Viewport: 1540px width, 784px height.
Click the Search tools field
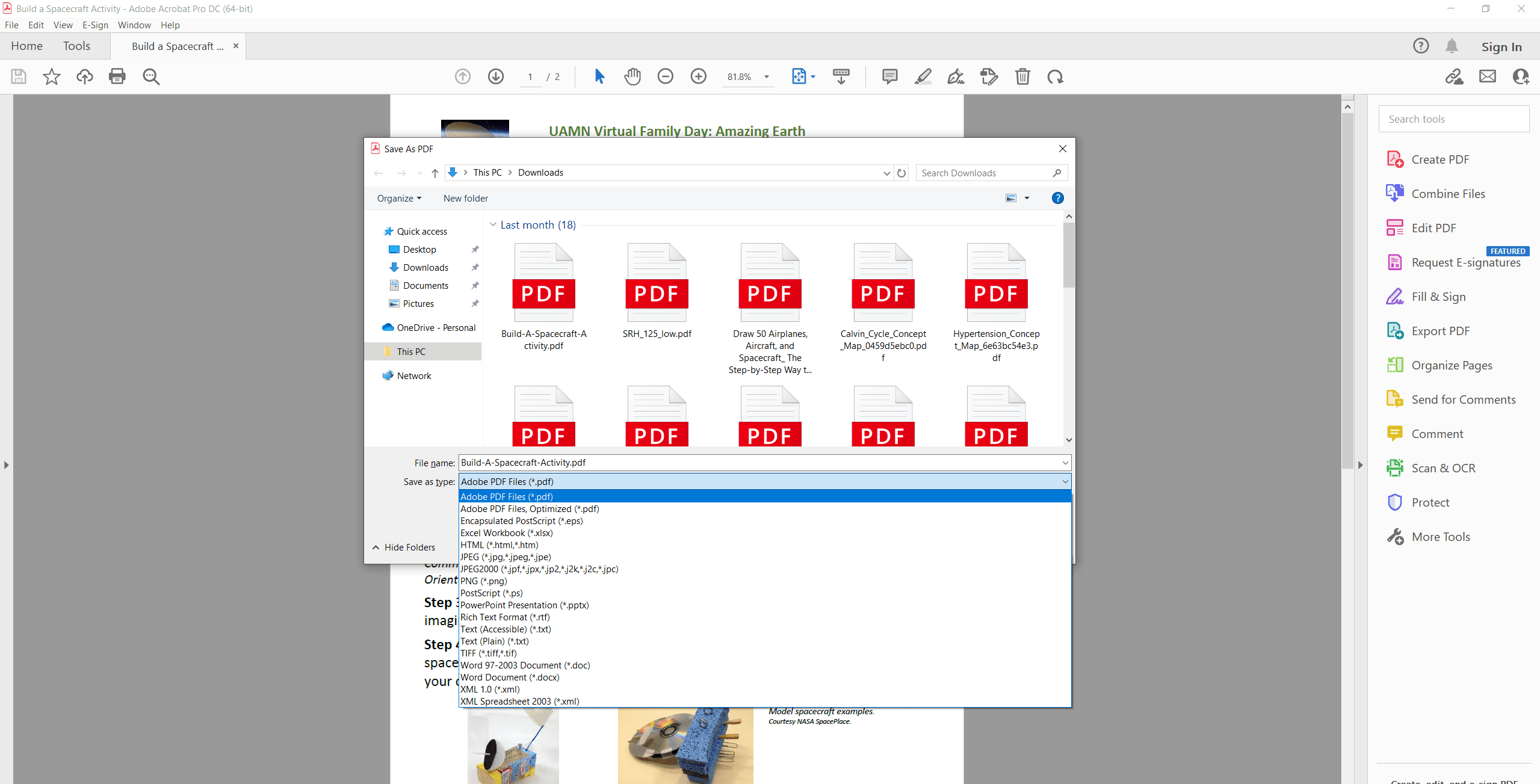pos(1453,119)
